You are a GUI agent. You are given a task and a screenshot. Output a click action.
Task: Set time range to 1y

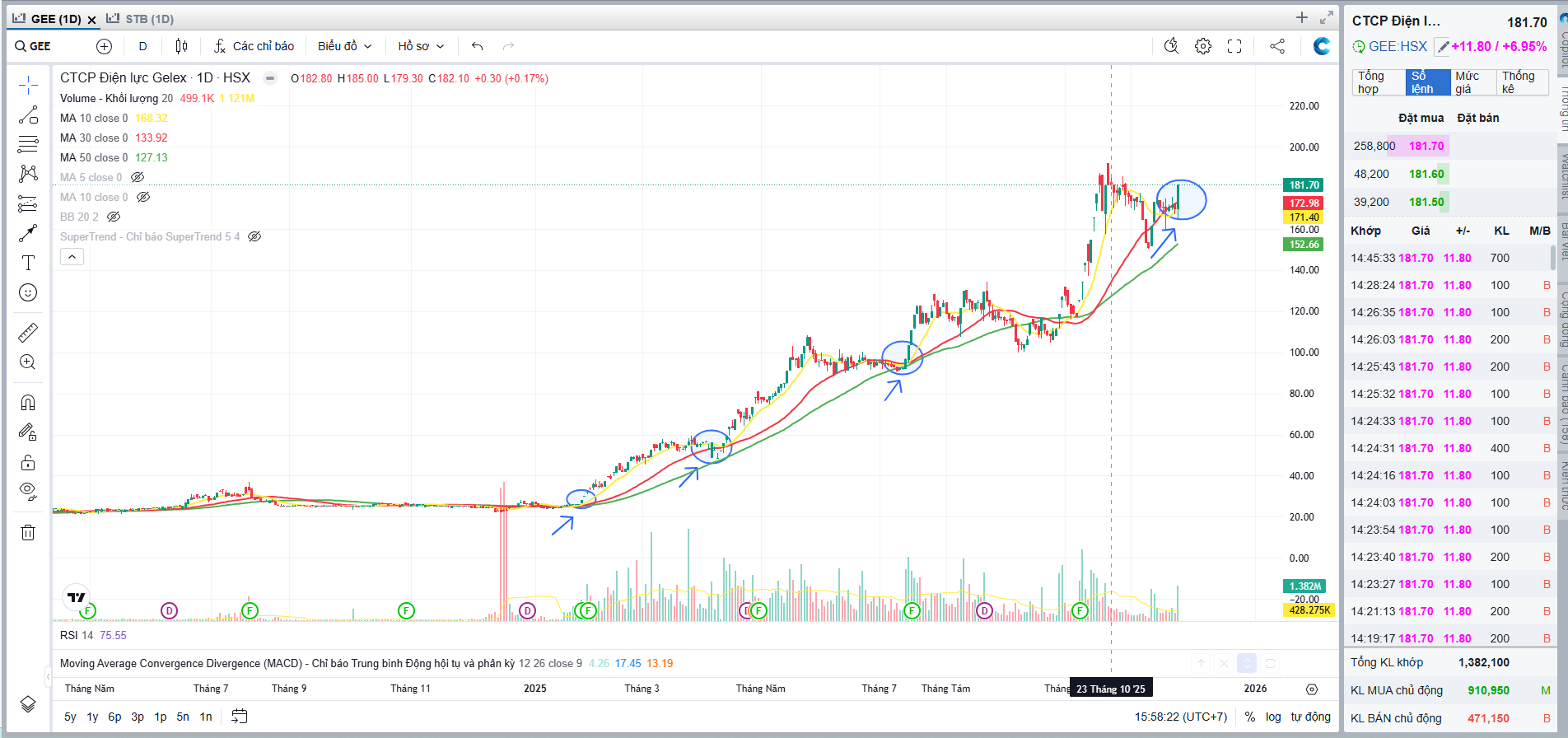coord(92,717)
